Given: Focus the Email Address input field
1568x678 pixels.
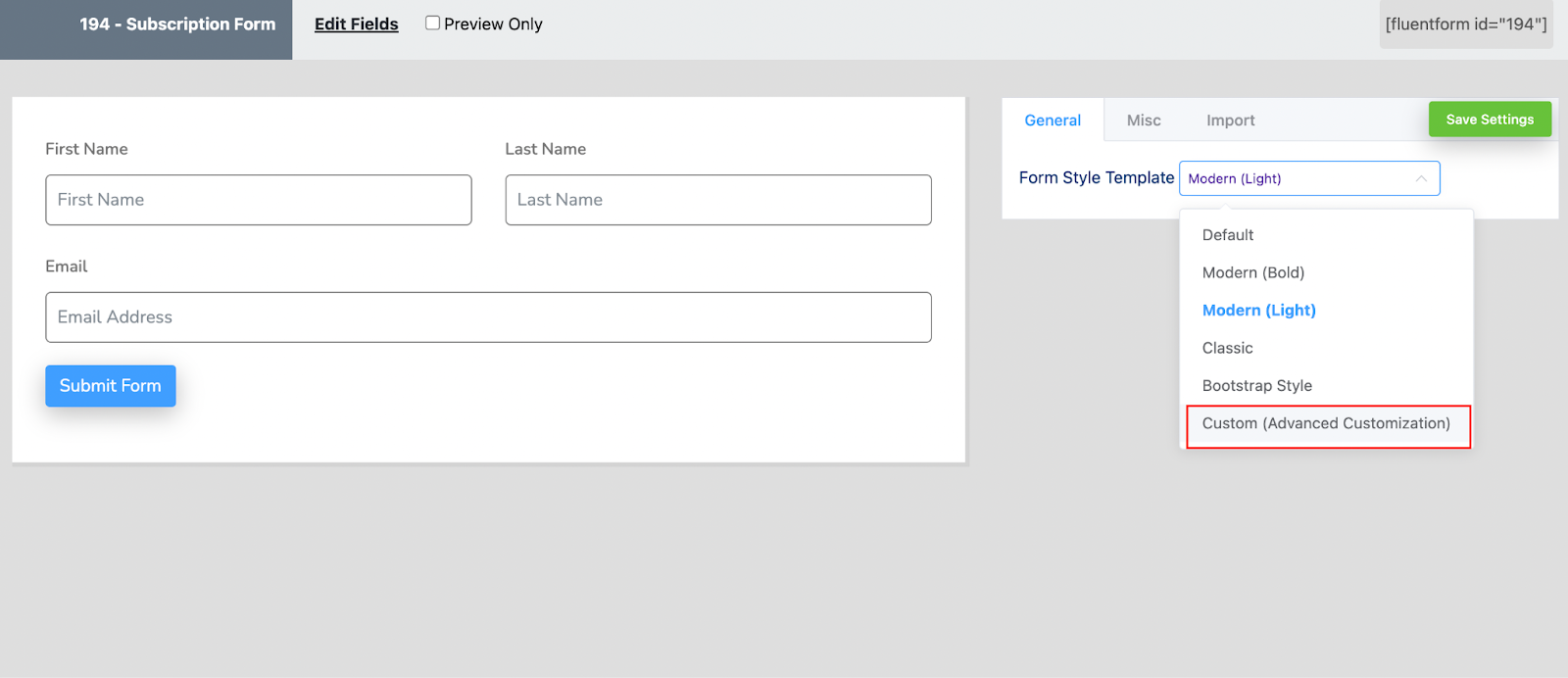Looking at the screenshot, I should pyautogui.click(x=488, y=317).
